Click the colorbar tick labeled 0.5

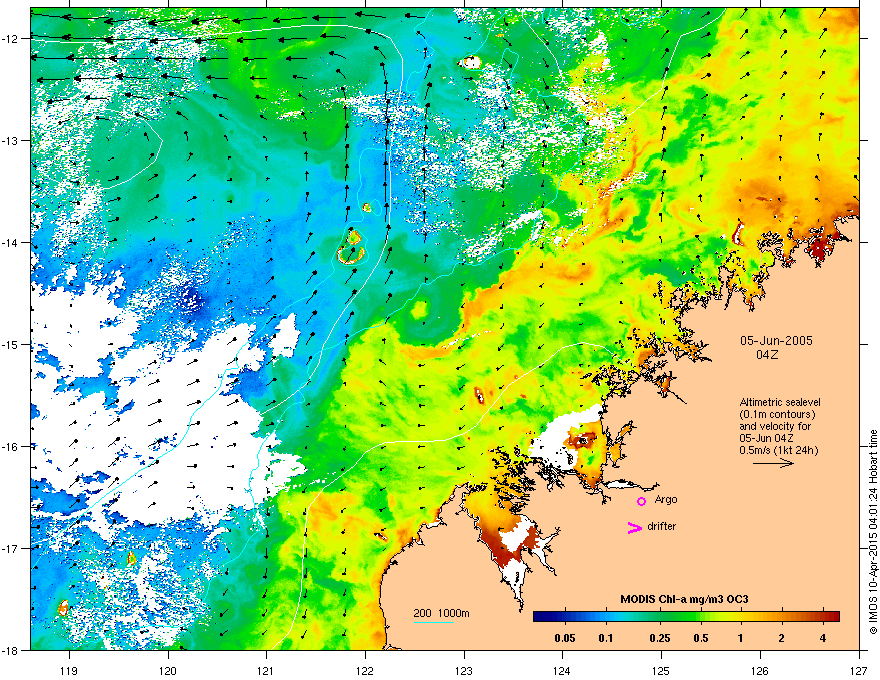(x=700, y=638)
